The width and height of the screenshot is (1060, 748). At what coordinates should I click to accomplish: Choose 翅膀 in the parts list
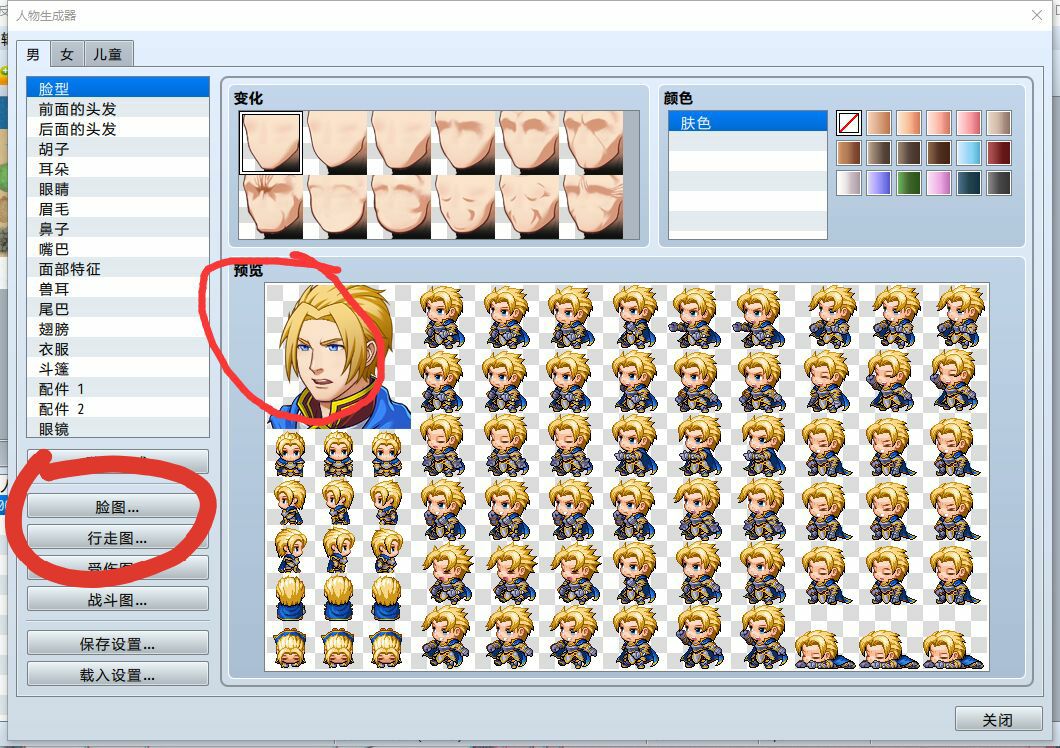pos(118,329)
